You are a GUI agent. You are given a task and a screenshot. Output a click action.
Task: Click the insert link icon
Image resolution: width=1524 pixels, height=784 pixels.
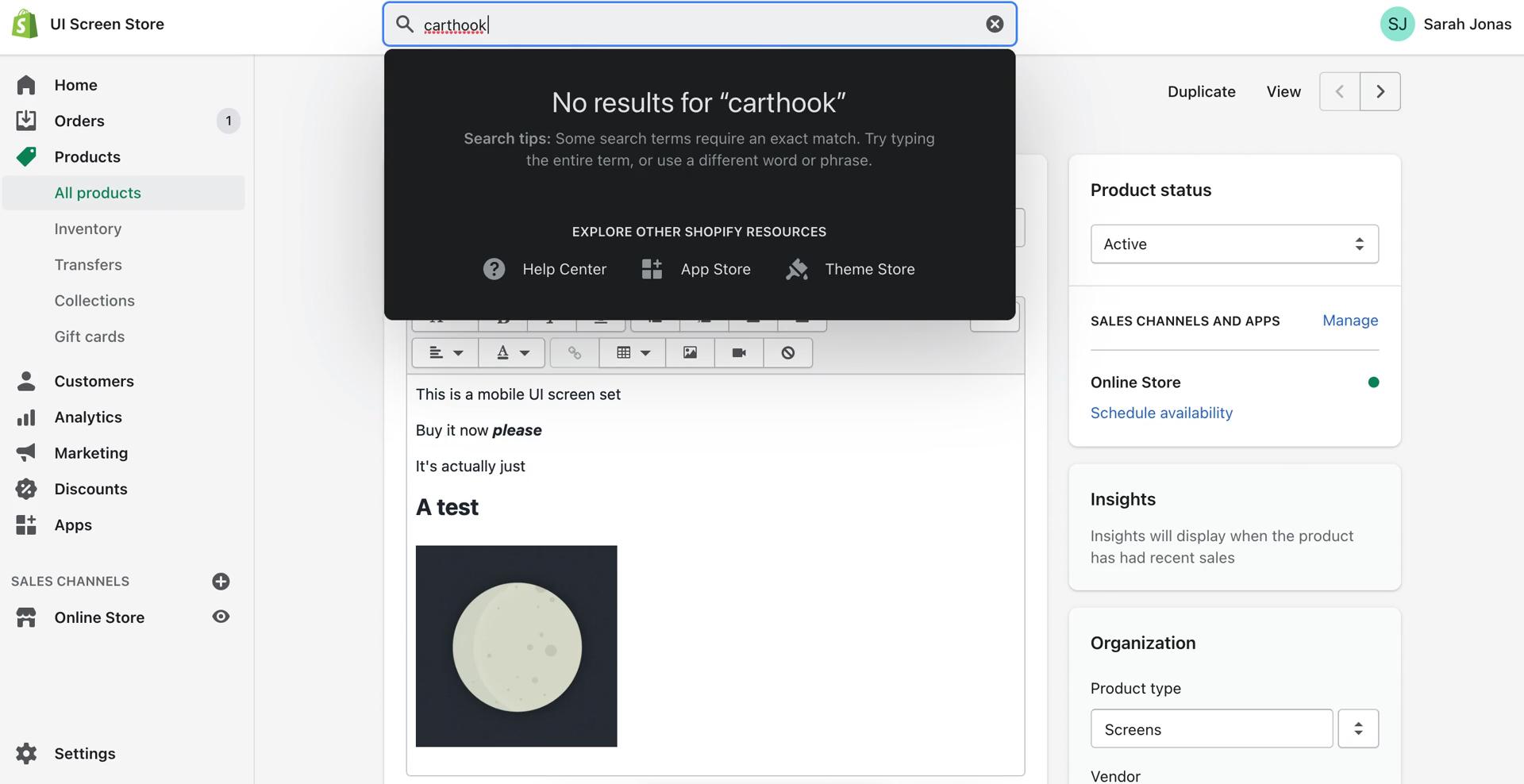coord(575,352)
